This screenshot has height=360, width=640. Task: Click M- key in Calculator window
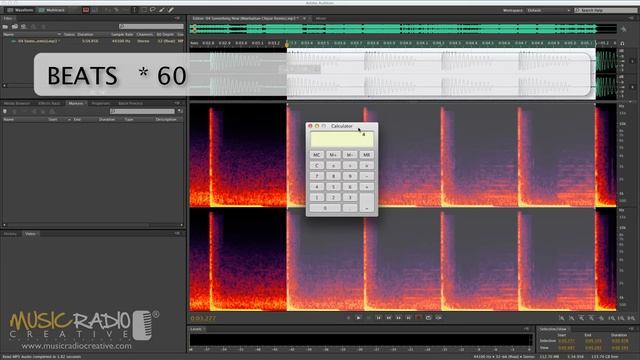(x=350, y=155)
